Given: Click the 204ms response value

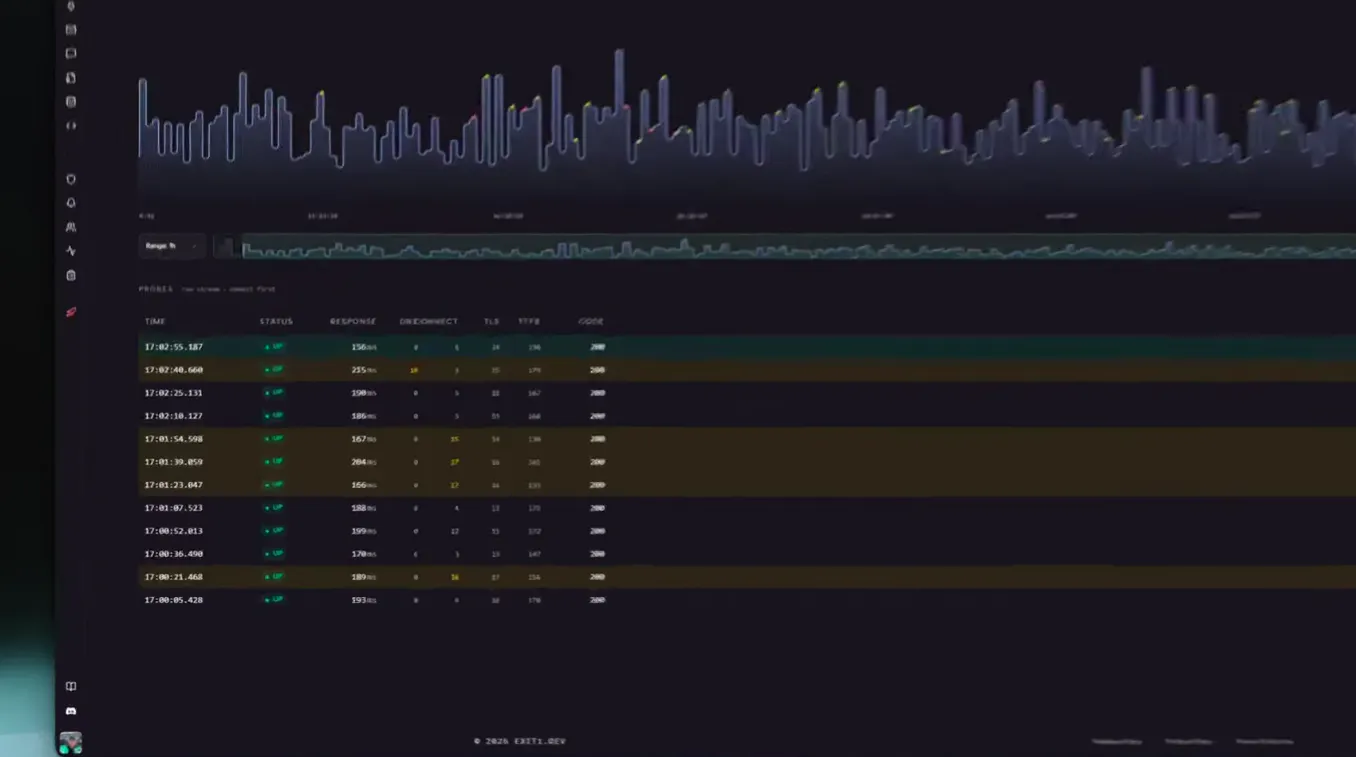Looking at the screenshot, I should coord(363,462).
